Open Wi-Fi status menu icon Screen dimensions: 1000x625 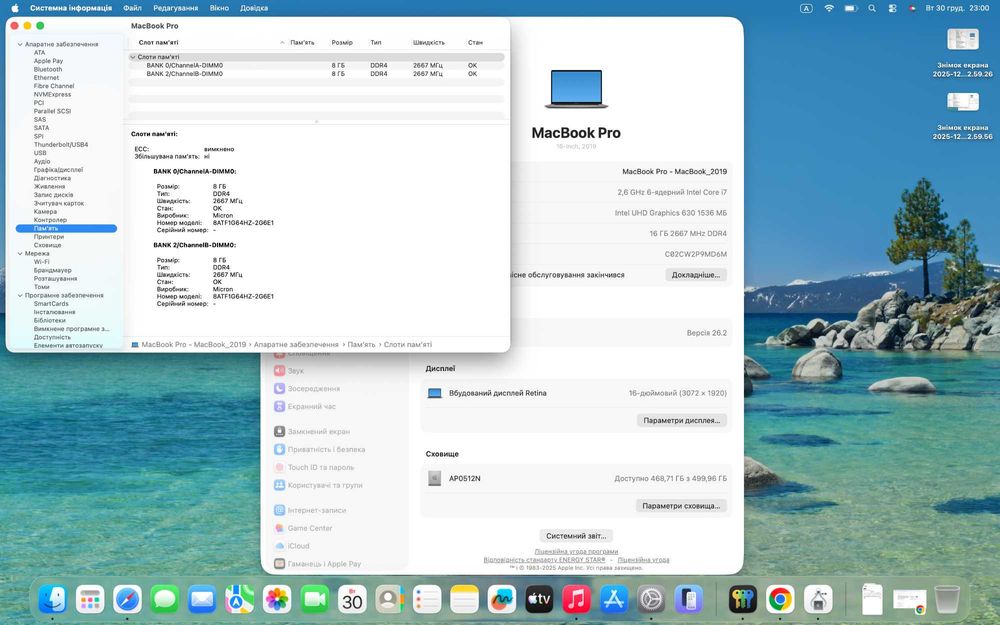click(829, 8)
